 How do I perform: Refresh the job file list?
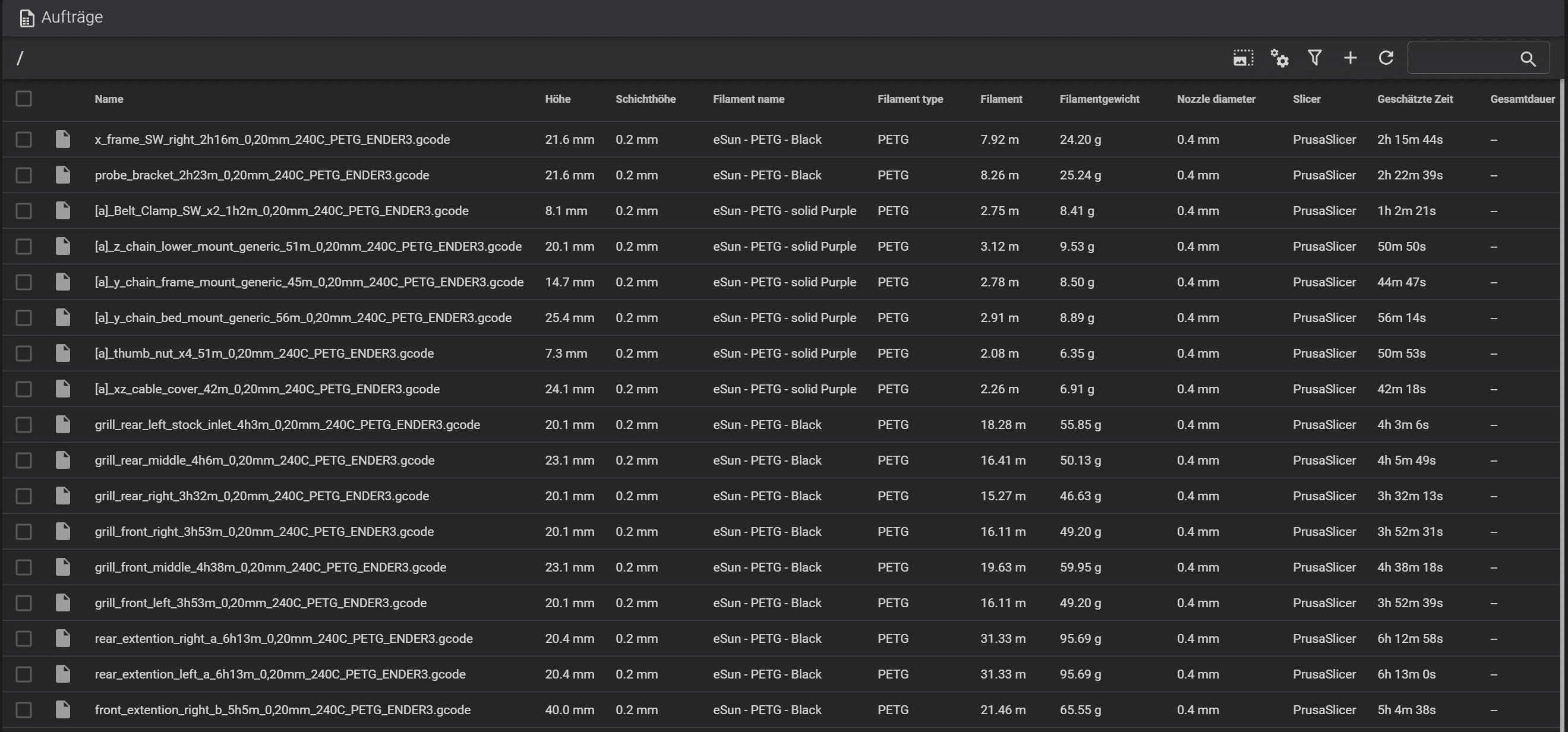[1386, 58]
